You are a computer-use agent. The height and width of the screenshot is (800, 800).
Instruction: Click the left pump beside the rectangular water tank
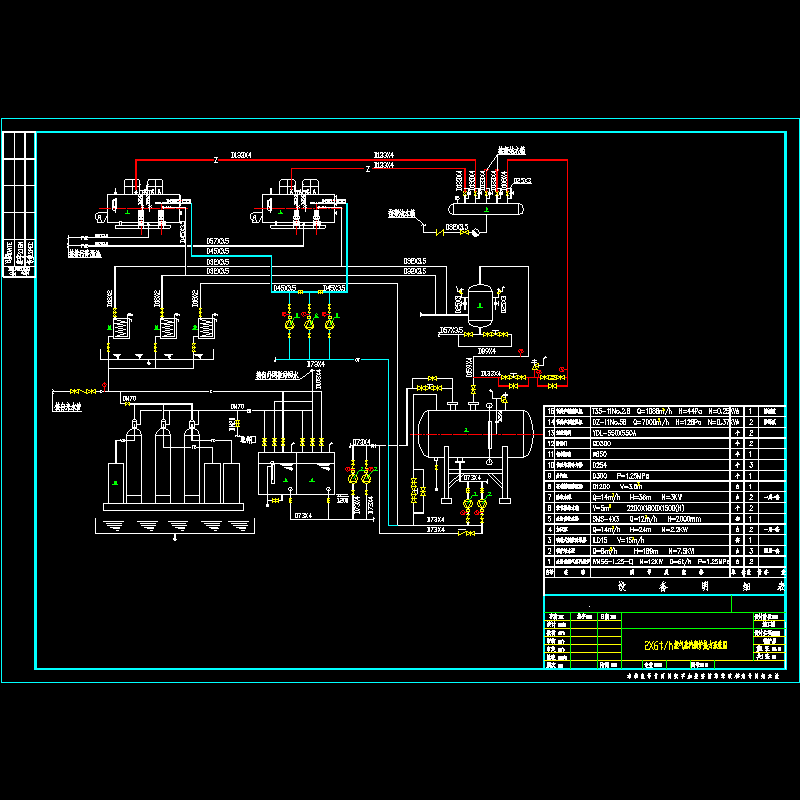click(352, 478)
